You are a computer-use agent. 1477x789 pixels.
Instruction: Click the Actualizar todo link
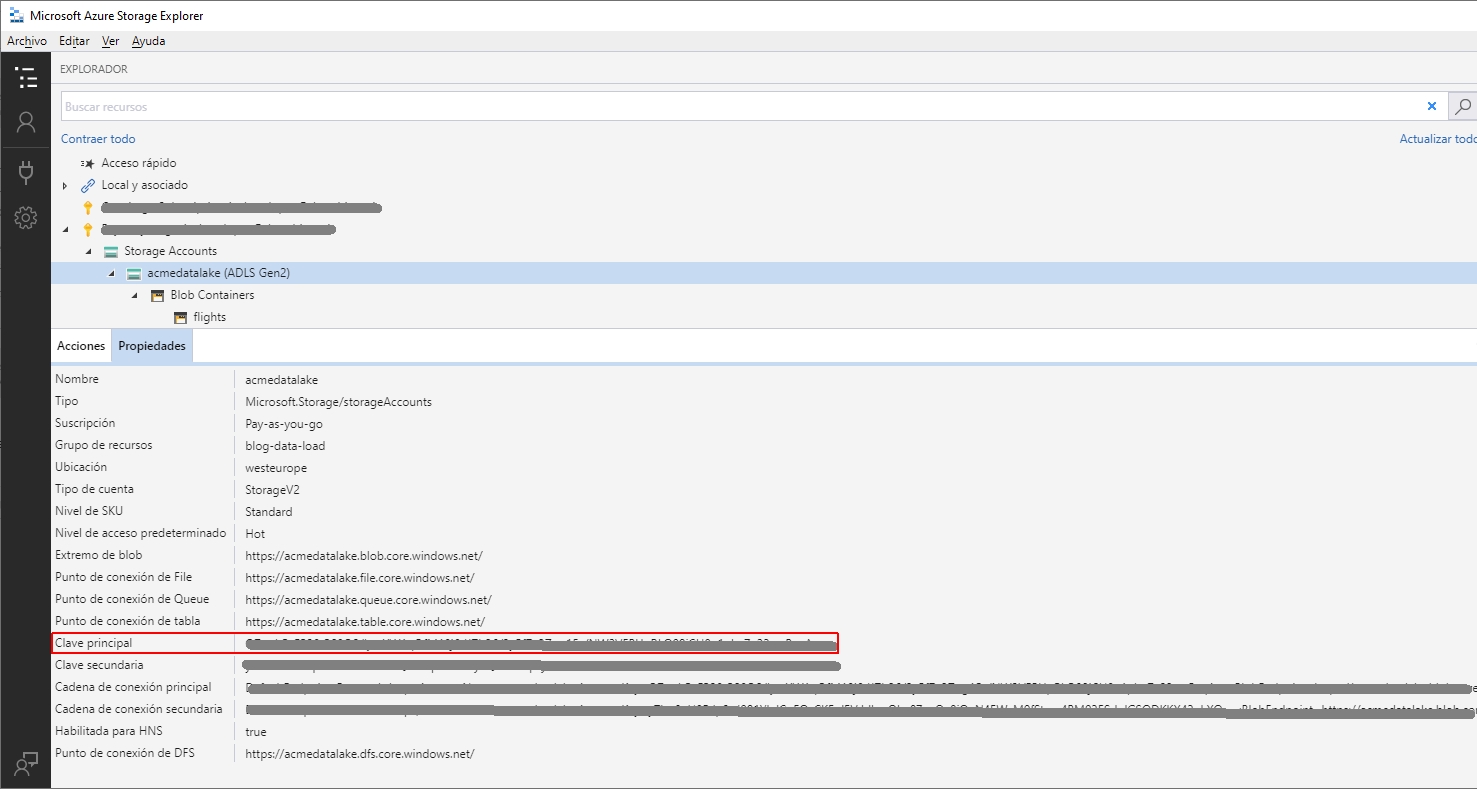pyautogui.click(x=1437, y=138)
